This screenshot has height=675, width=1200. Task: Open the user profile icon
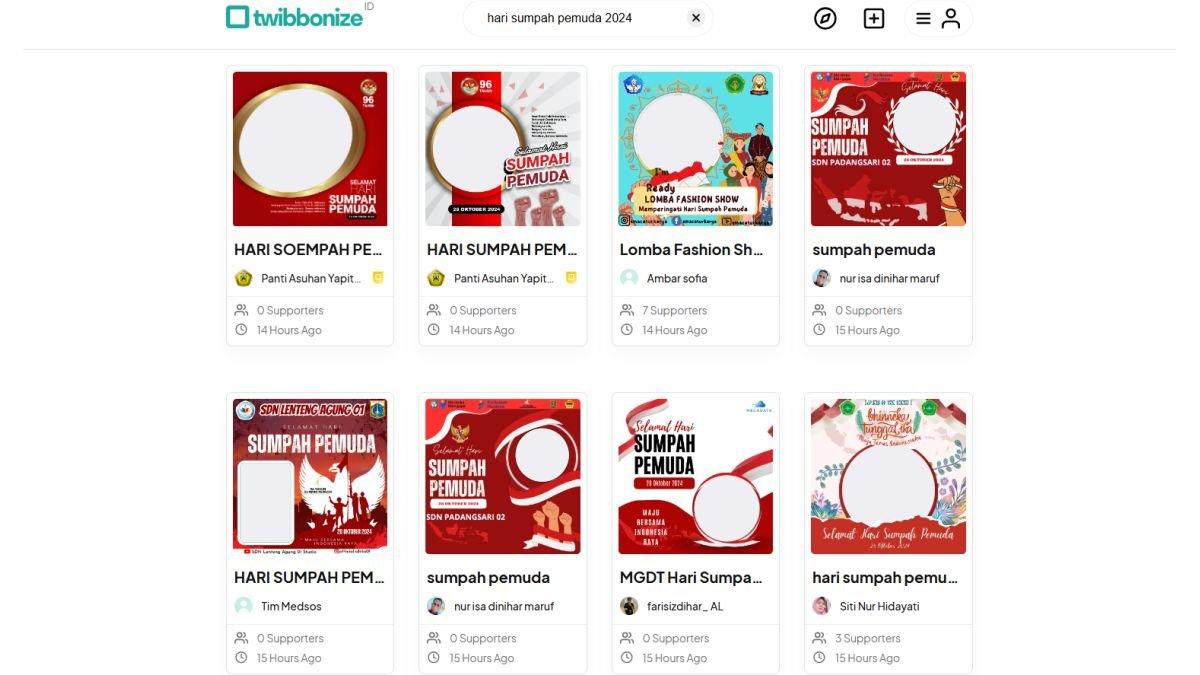(x=951, y=18)
